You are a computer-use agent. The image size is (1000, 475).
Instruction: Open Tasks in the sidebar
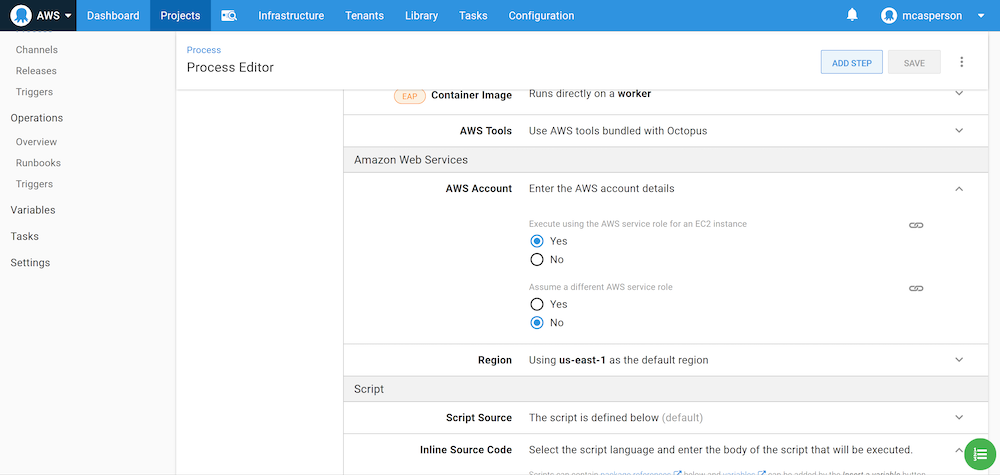tap(24, 236)
